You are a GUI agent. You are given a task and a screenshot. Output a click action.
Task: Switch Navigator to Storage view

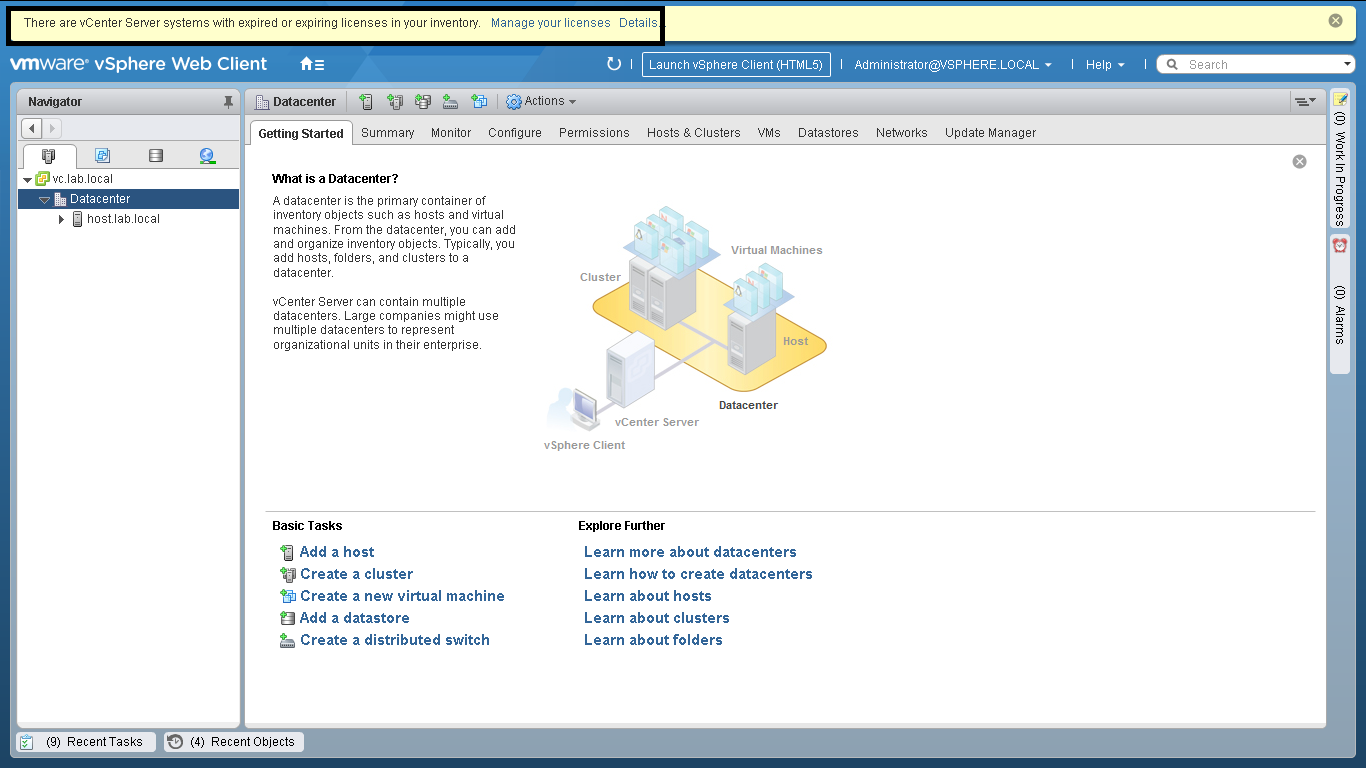(155, 156)
